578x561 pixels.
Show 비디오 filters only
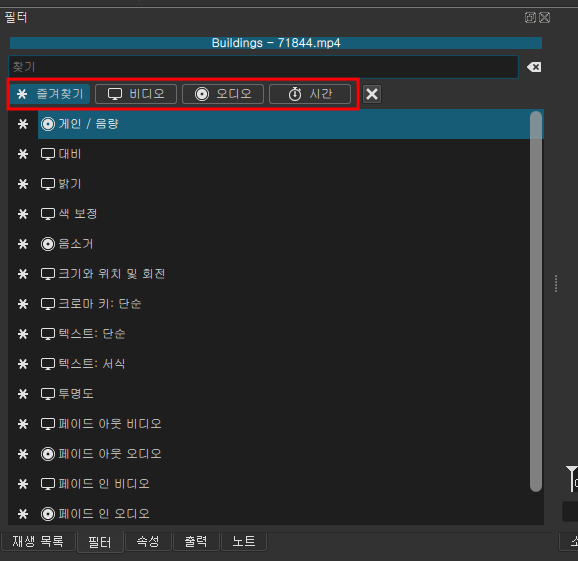[x=136, y=94]
